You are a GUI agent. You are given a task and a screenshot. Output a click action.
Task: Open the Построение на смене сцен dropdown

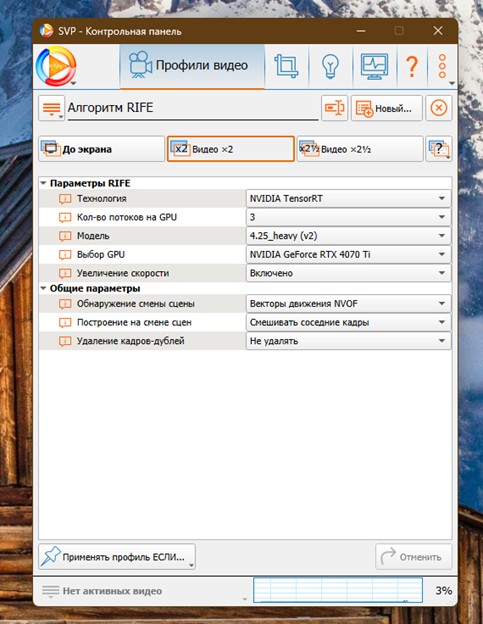click(x=349, y=322)
